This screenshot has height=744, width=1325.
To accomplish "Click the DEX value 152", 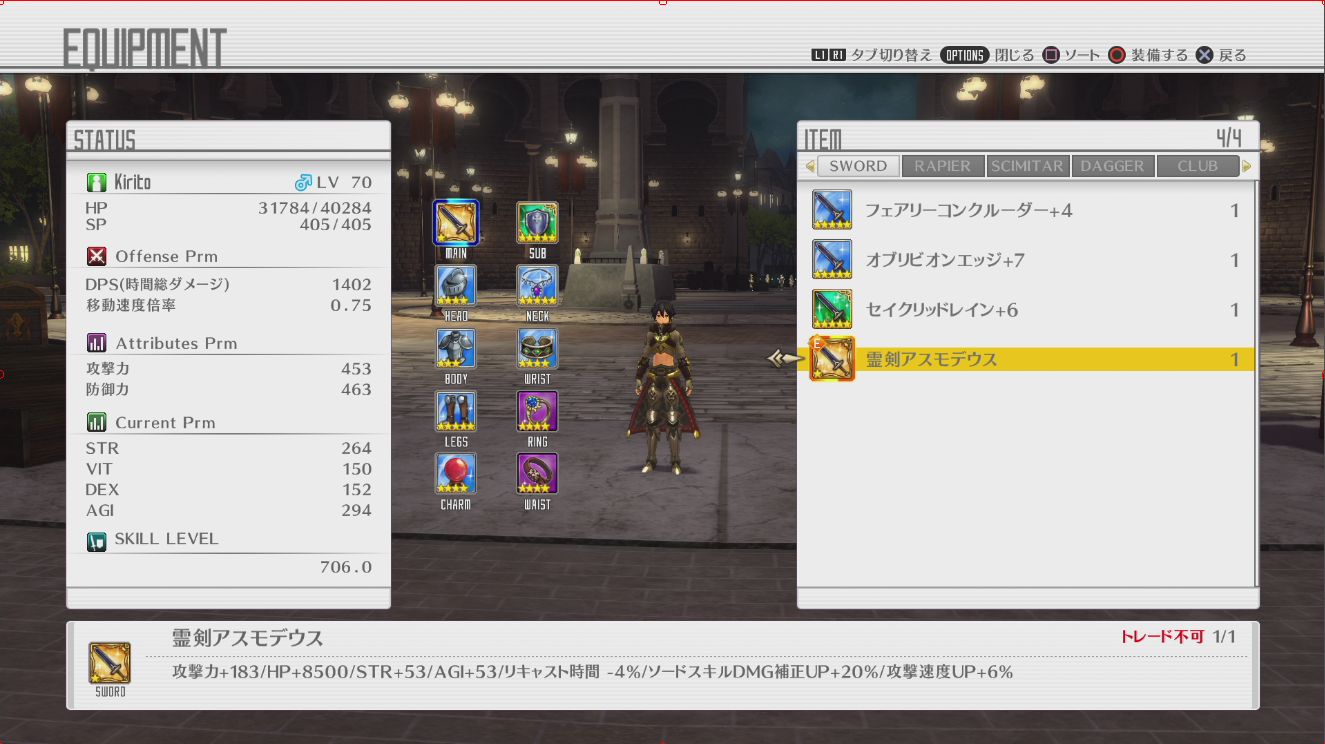I will coord(356,490).
